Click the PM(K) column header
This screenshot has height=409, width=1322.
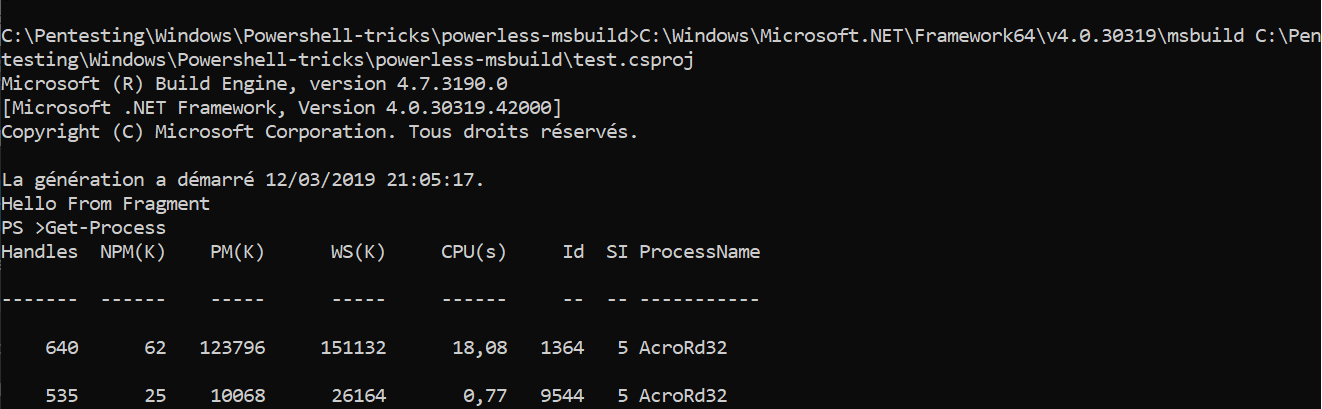237,252
